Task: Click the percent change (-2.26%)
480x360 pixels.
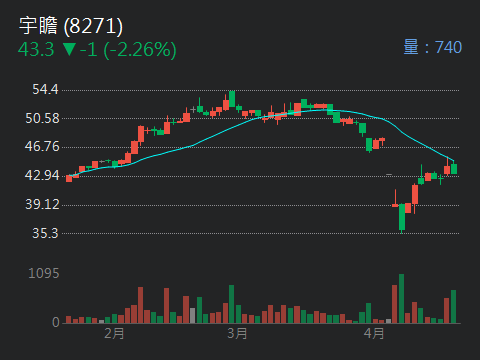Action: pos(140,50)
